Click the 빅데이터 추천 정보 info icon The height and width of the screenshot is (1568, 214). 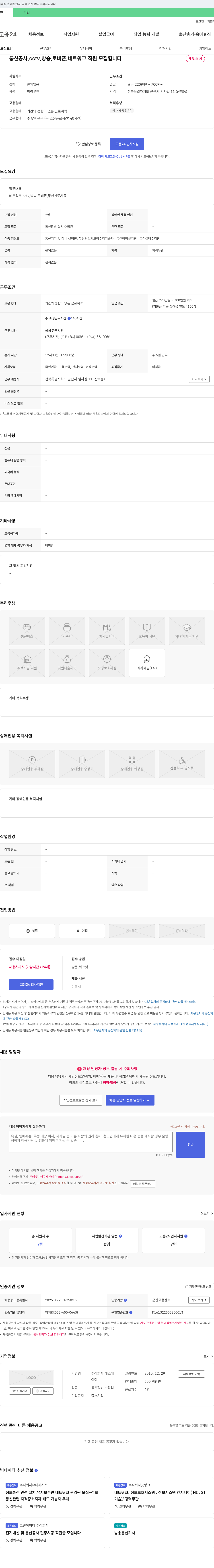click(36, 1471)
